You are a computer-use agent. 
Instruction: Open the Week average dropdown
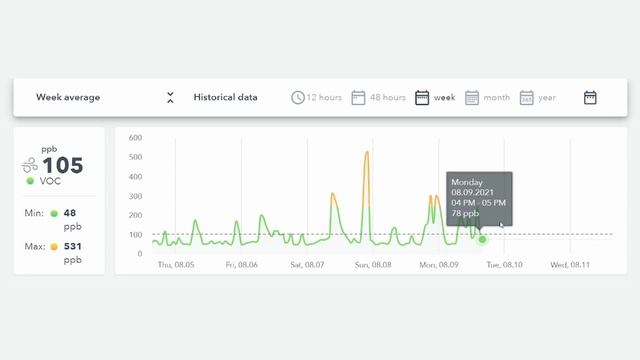[x=105, y=98]
